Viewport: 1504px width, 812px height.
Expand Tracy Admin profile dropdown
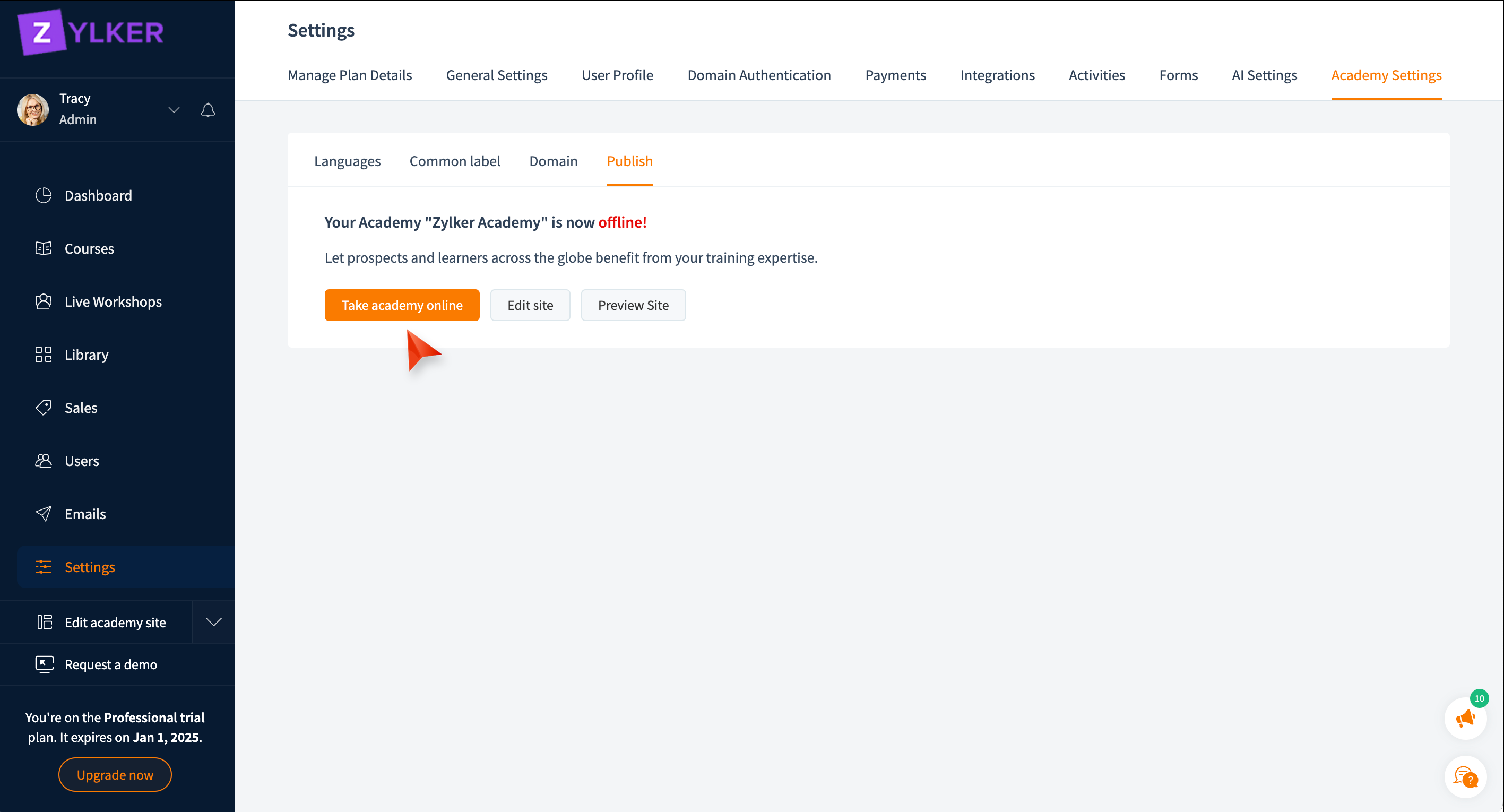[x=174, y=110]
